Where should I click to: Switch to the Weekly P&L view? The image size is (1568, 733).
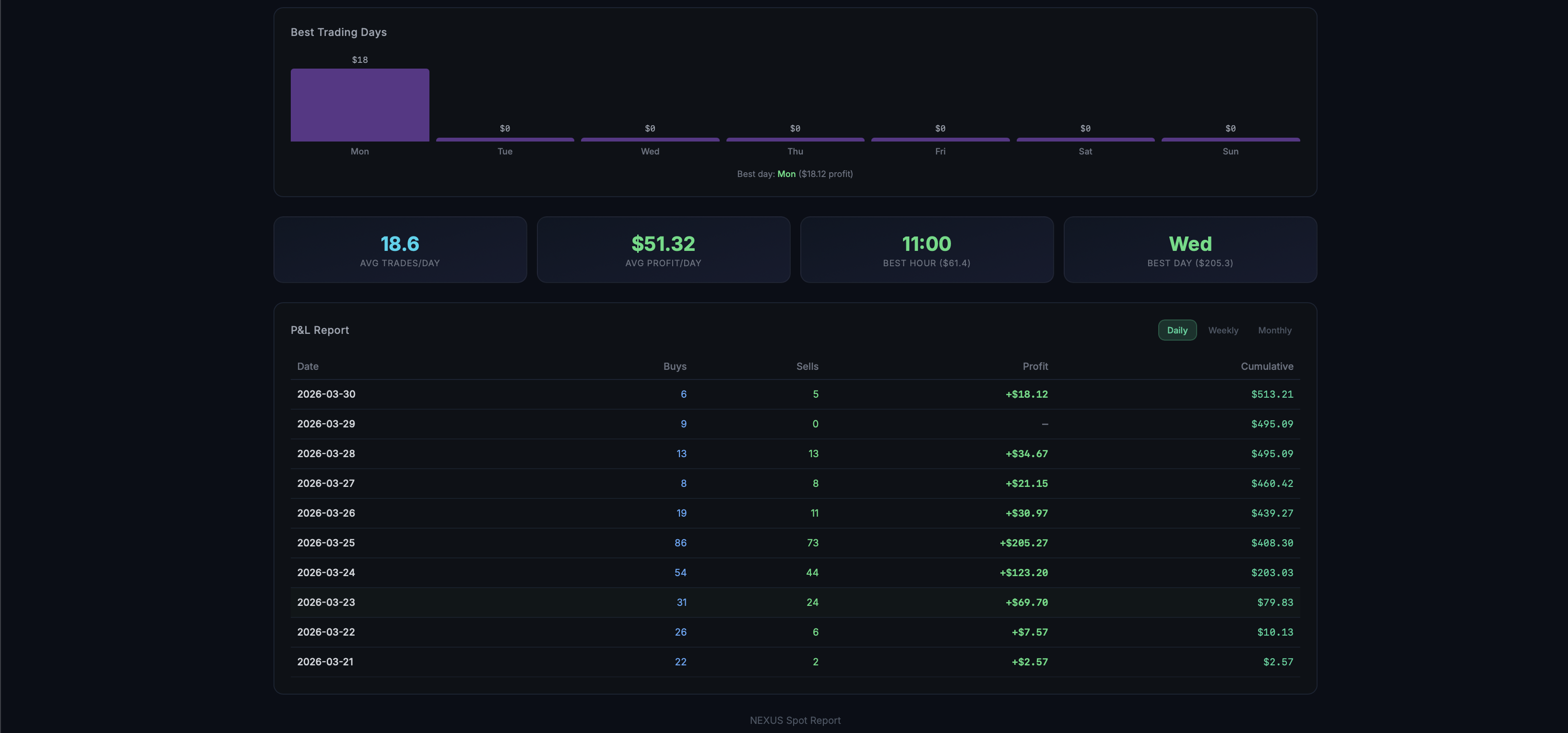coord(1224,330)
